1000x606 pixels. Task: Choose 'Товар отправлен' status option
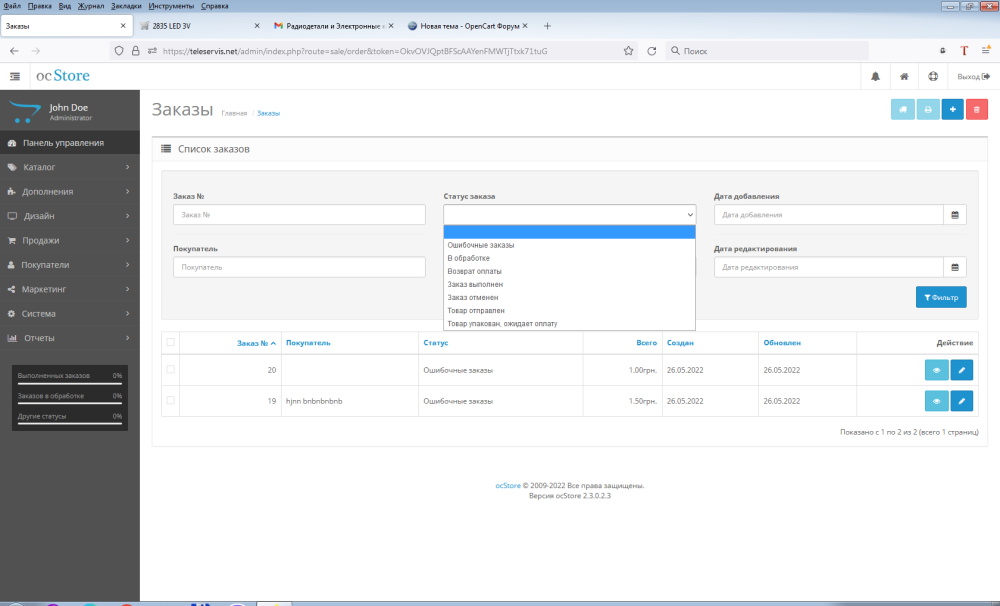570,311
